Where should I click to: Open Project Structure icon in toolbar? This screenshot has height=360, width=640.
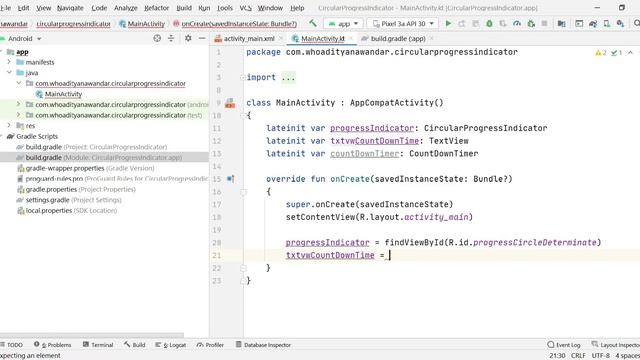click(x=562, y=24)
